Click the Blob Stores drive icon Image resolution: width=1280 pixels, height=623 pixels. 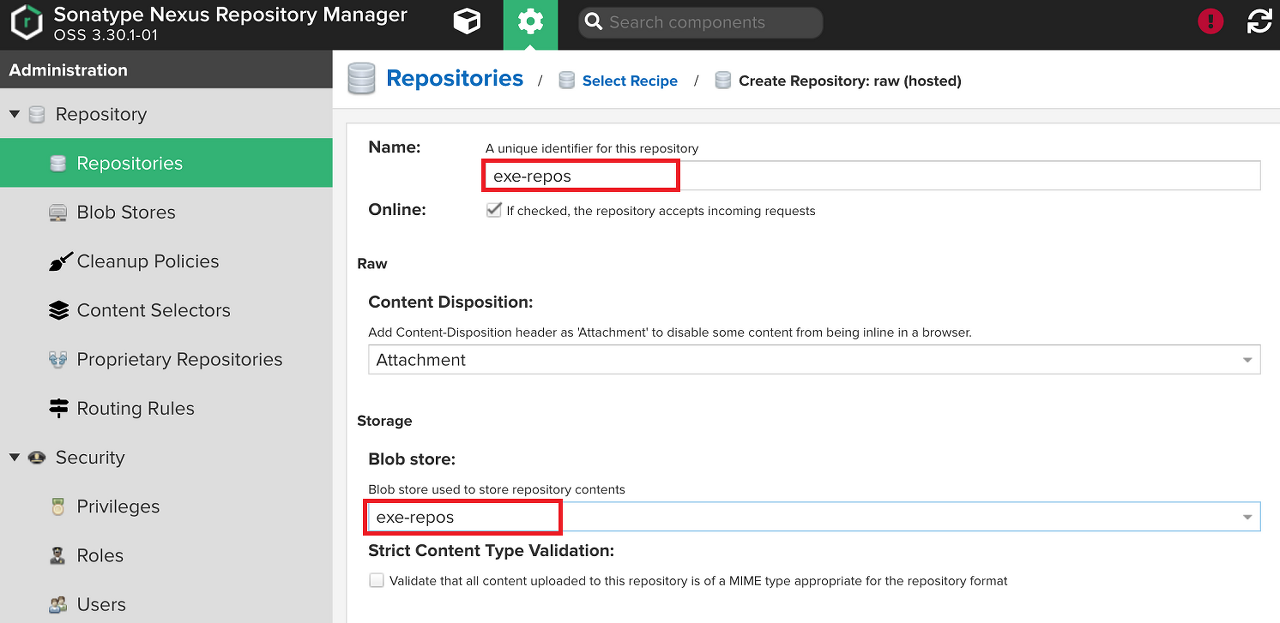click(58, 213)
